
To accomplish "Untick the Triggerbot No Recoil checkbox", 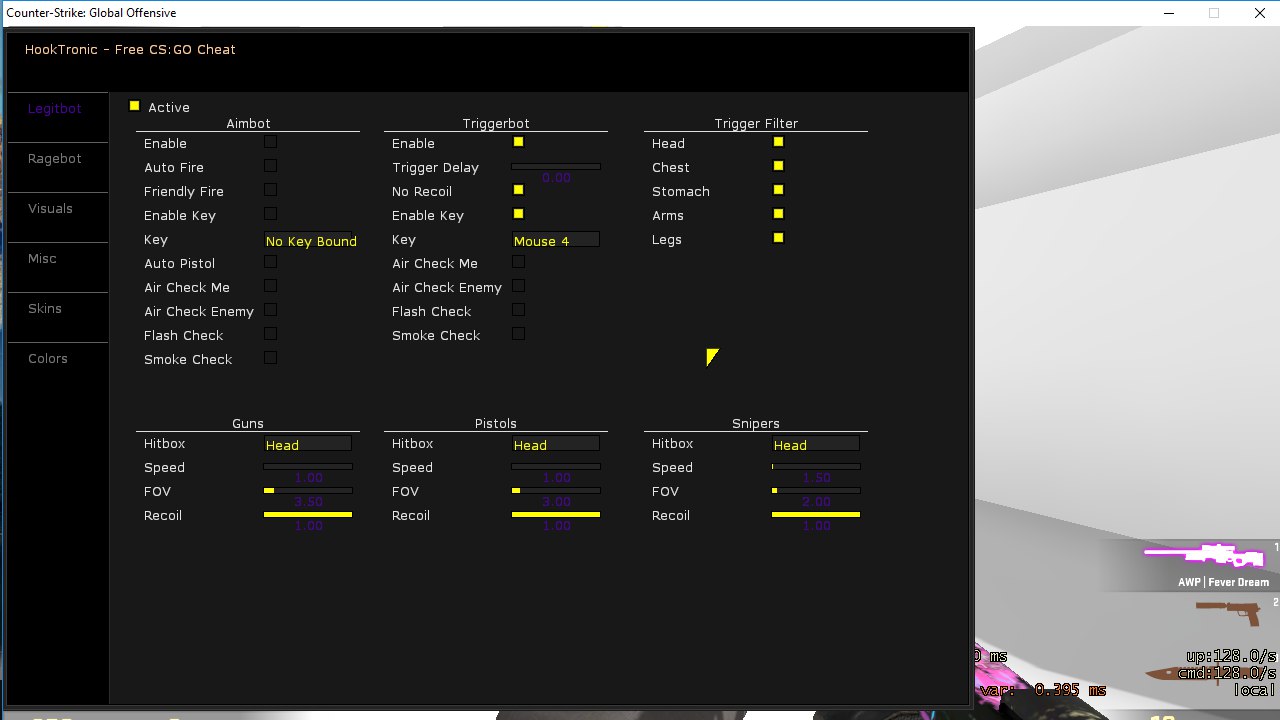I will tap(518, 190).
